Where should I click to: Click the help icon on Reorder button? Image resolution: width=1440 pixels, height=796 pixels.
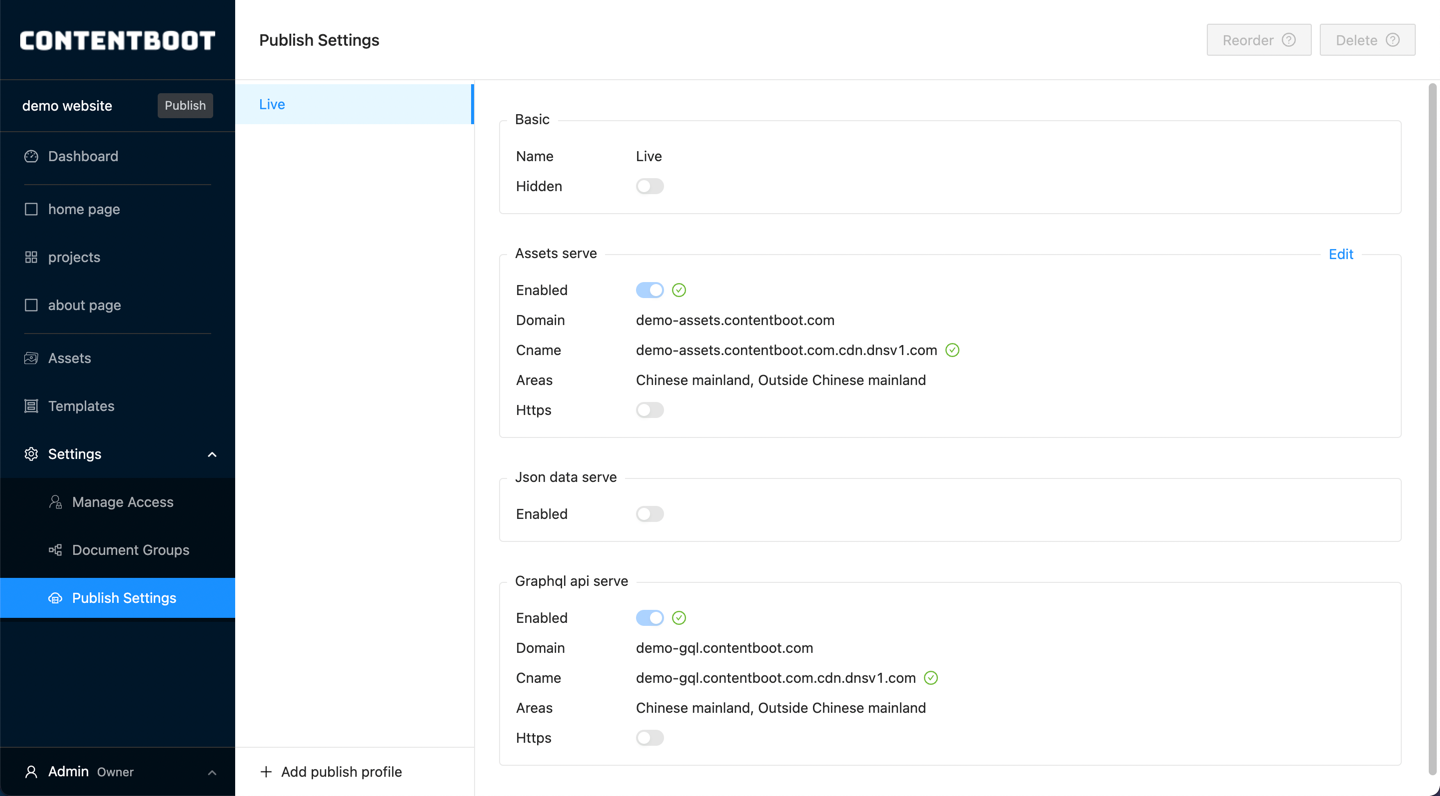coord(1289,40)
